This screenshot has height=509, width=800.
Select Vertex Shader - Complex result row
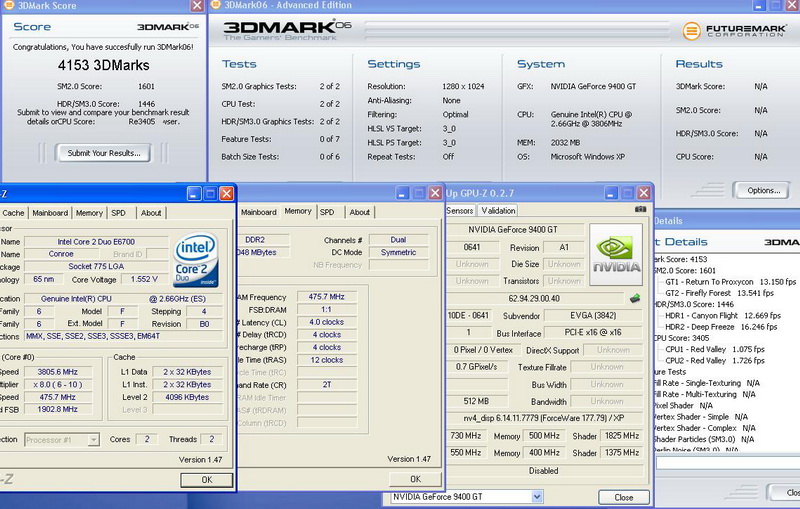click(x=705, y=428)
